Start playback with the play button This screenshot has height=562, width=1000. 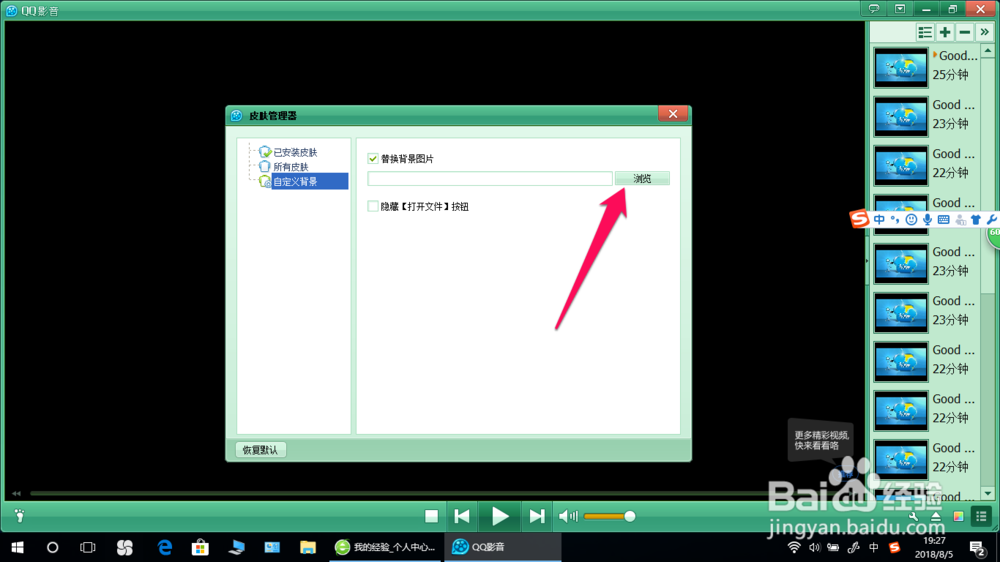click(500, 516)
